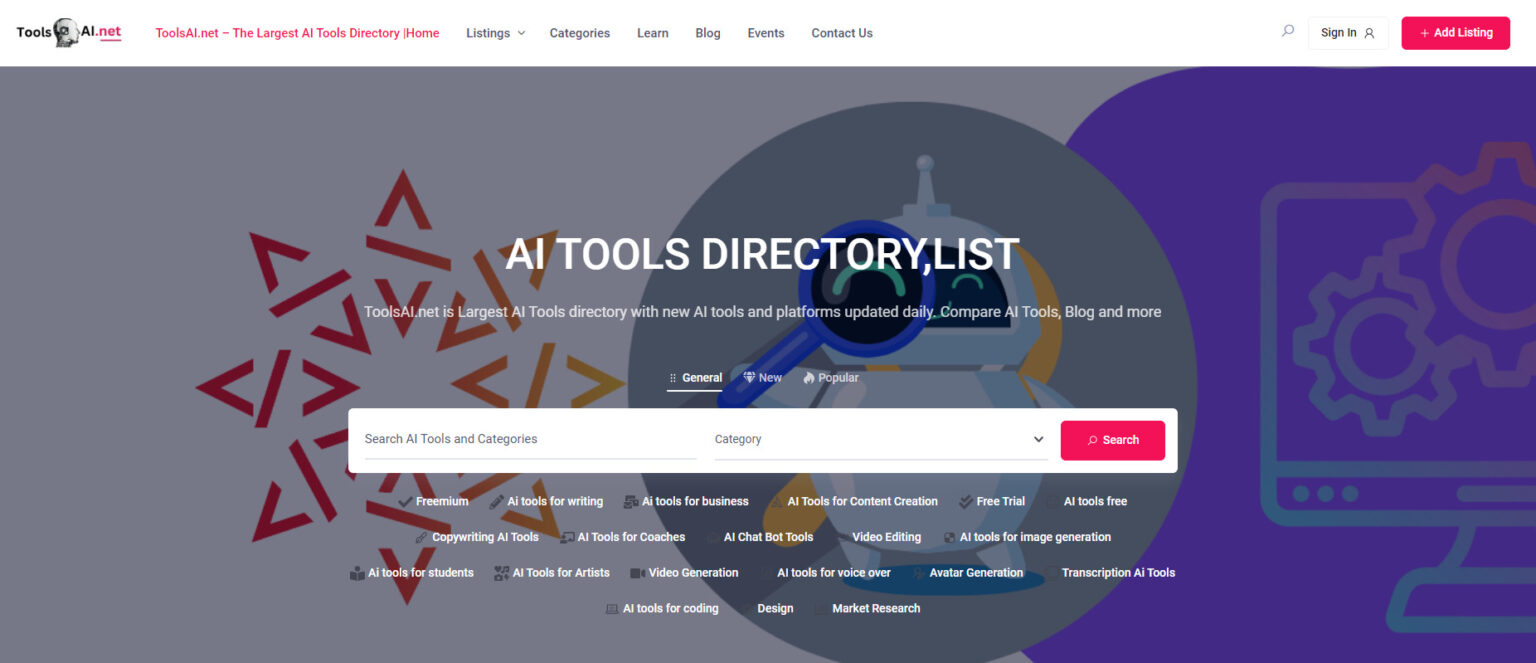Click the AI tools for coding laptop icon
The height and width of the screenshot is (663, 1536).
point(611,609)
